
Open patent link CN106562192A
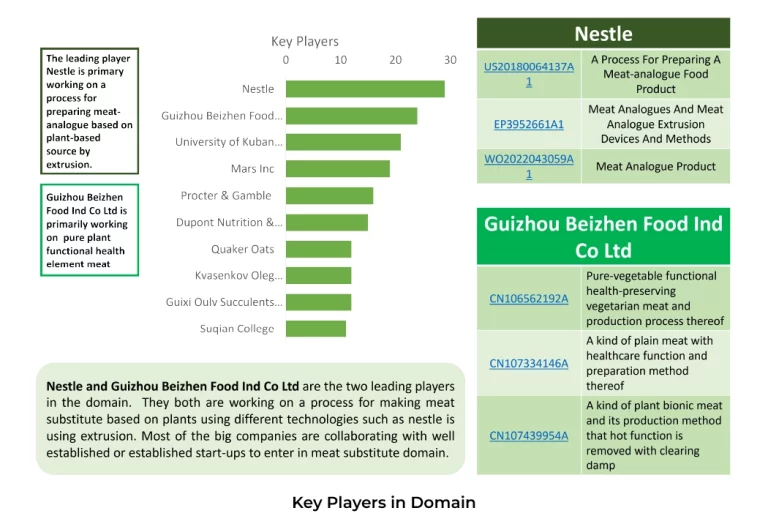tap(528, 299)
